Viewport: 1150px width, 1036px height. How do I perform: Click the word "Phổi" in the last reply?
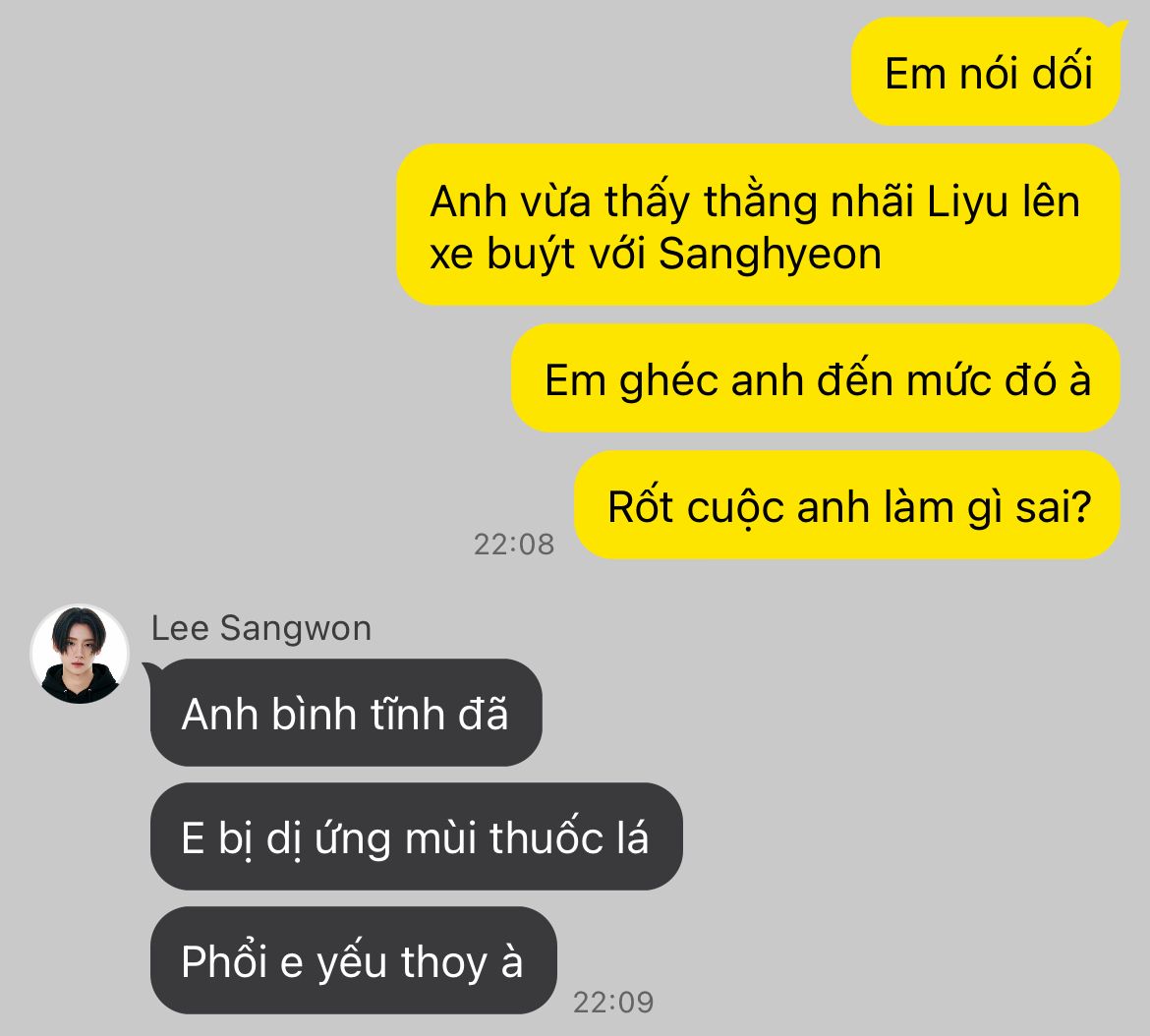(224, 961)
